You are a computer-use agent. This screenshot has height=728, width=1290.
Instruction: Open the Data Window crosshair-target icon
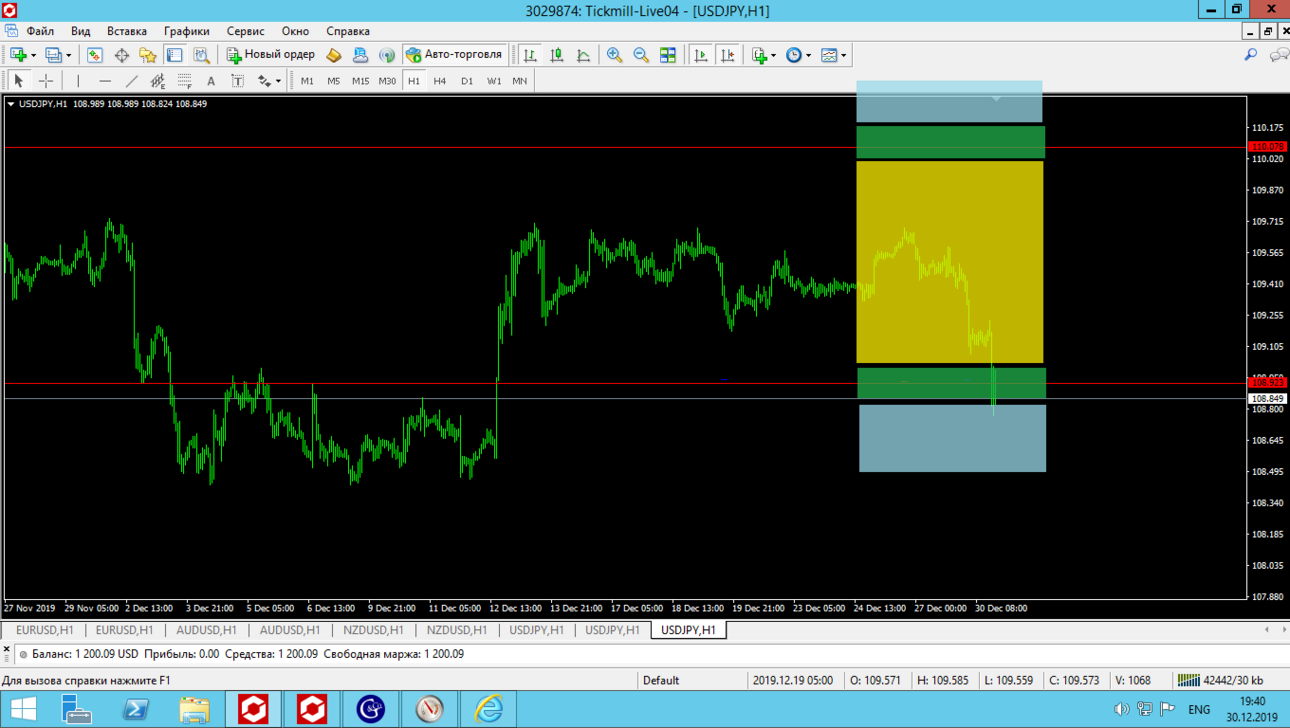[x=122, y=55]
